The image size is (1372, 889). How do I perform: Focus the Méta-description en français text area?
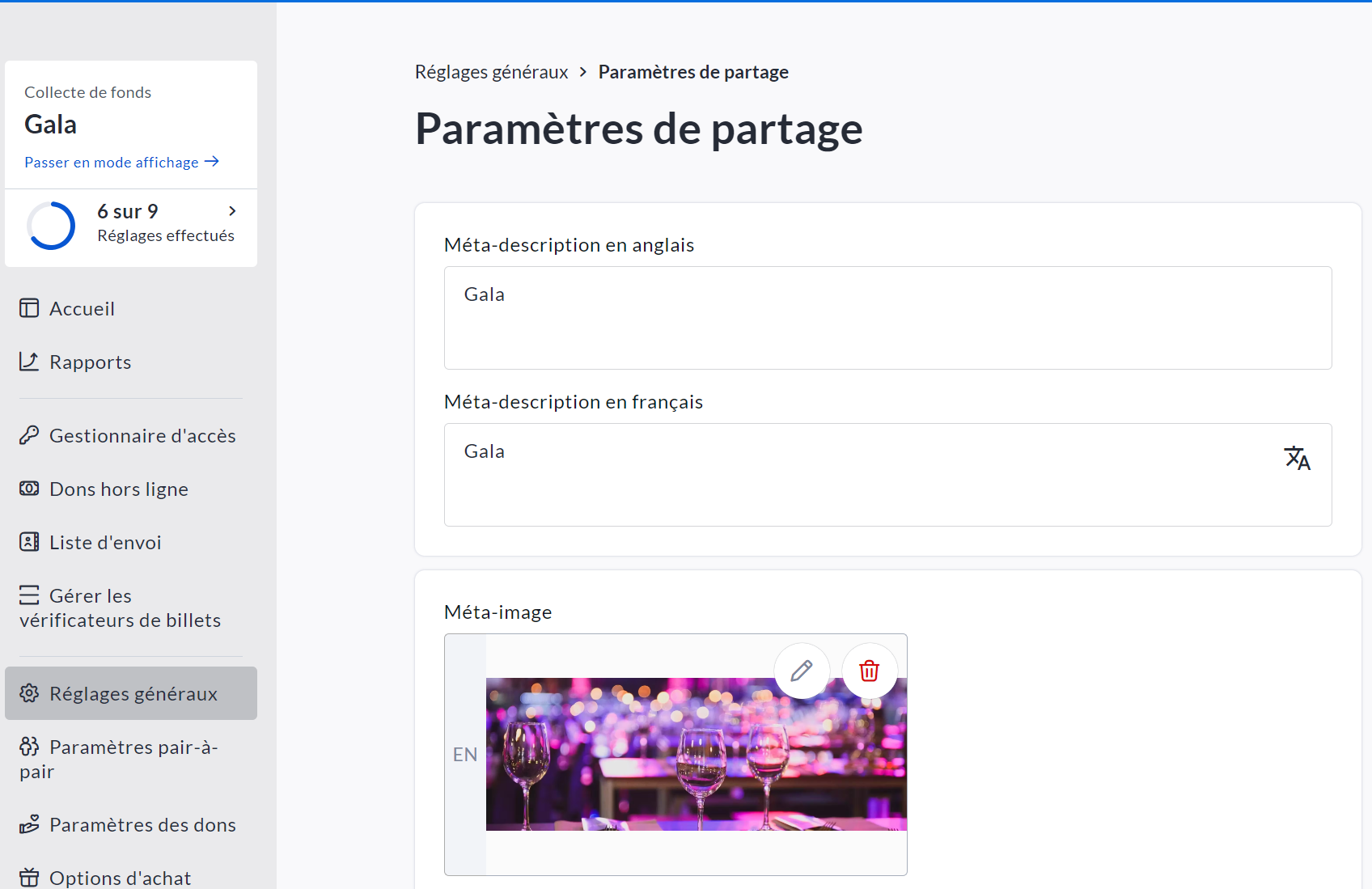[x=857, y=475]
